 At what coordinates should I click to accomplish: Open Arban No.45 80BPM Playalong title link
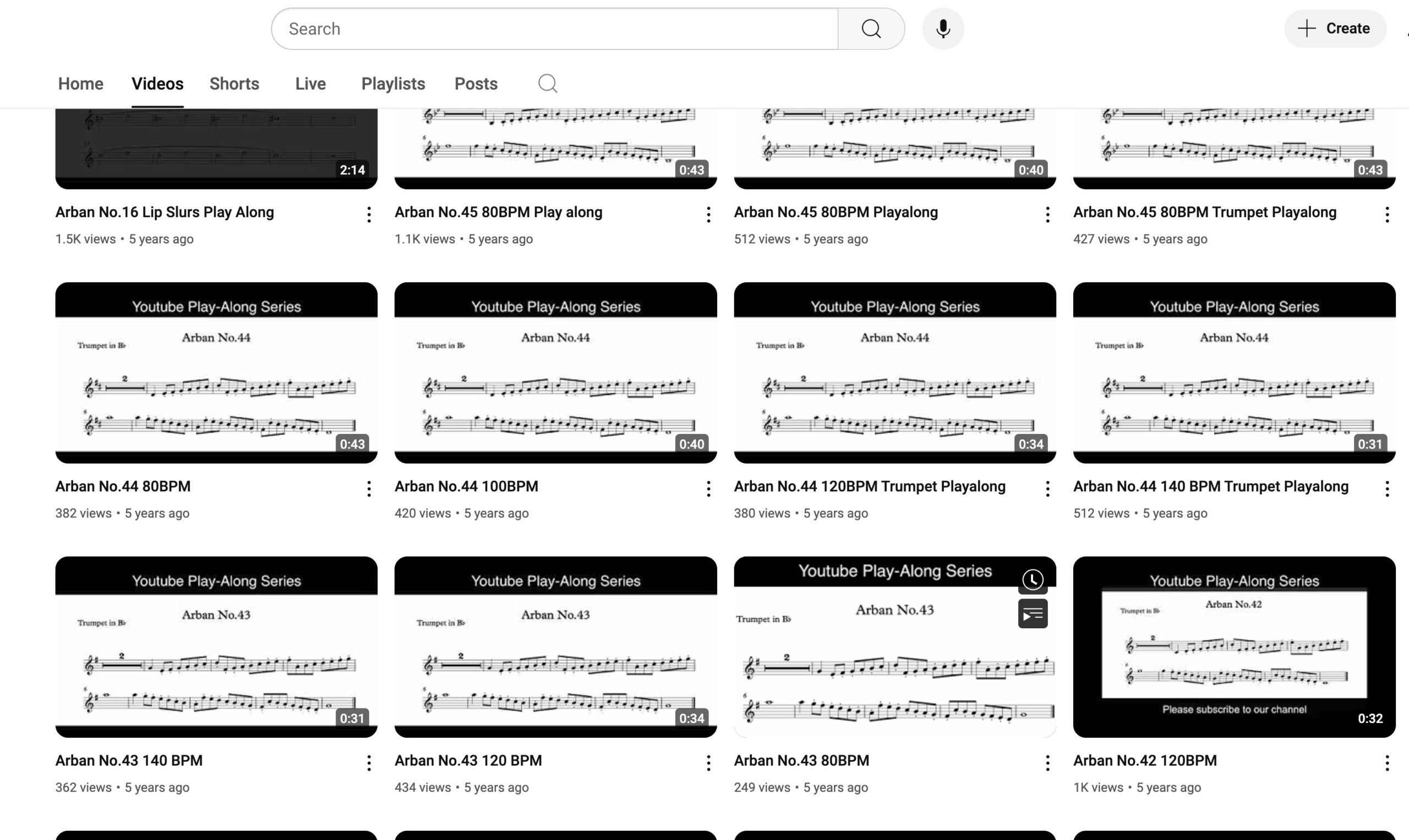tap(836, 212)
